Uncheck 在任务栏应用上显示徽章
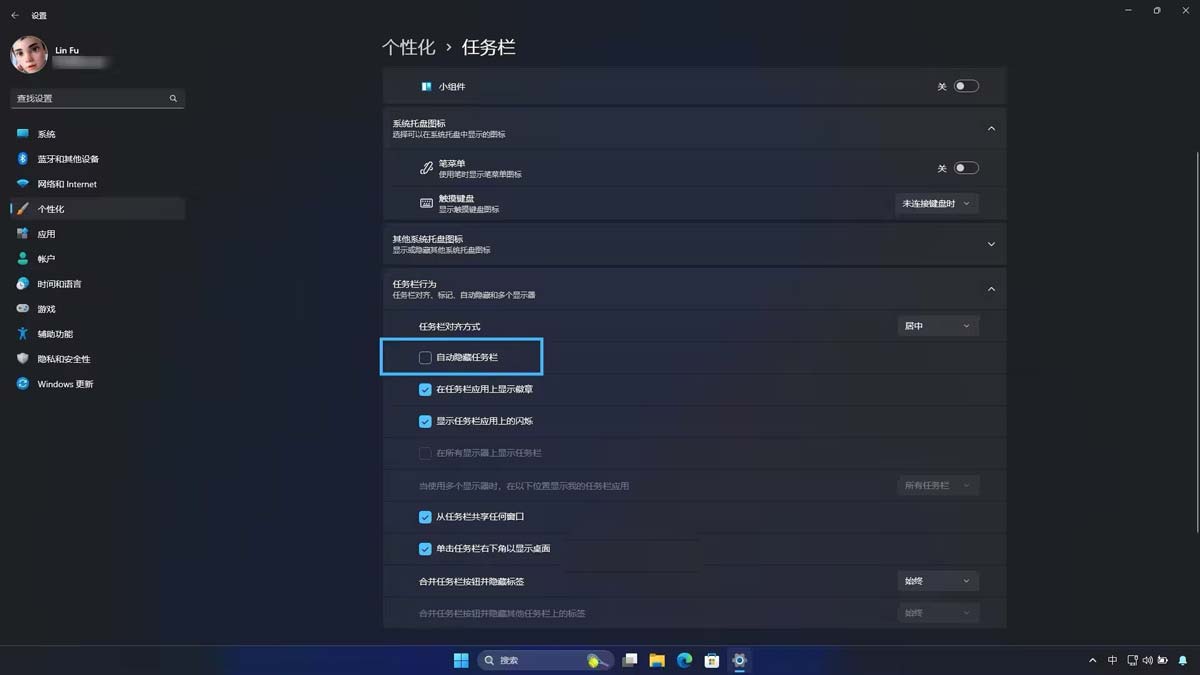Image resolution: width=1200 pixels, height=675 pixels. coord(425,389)
